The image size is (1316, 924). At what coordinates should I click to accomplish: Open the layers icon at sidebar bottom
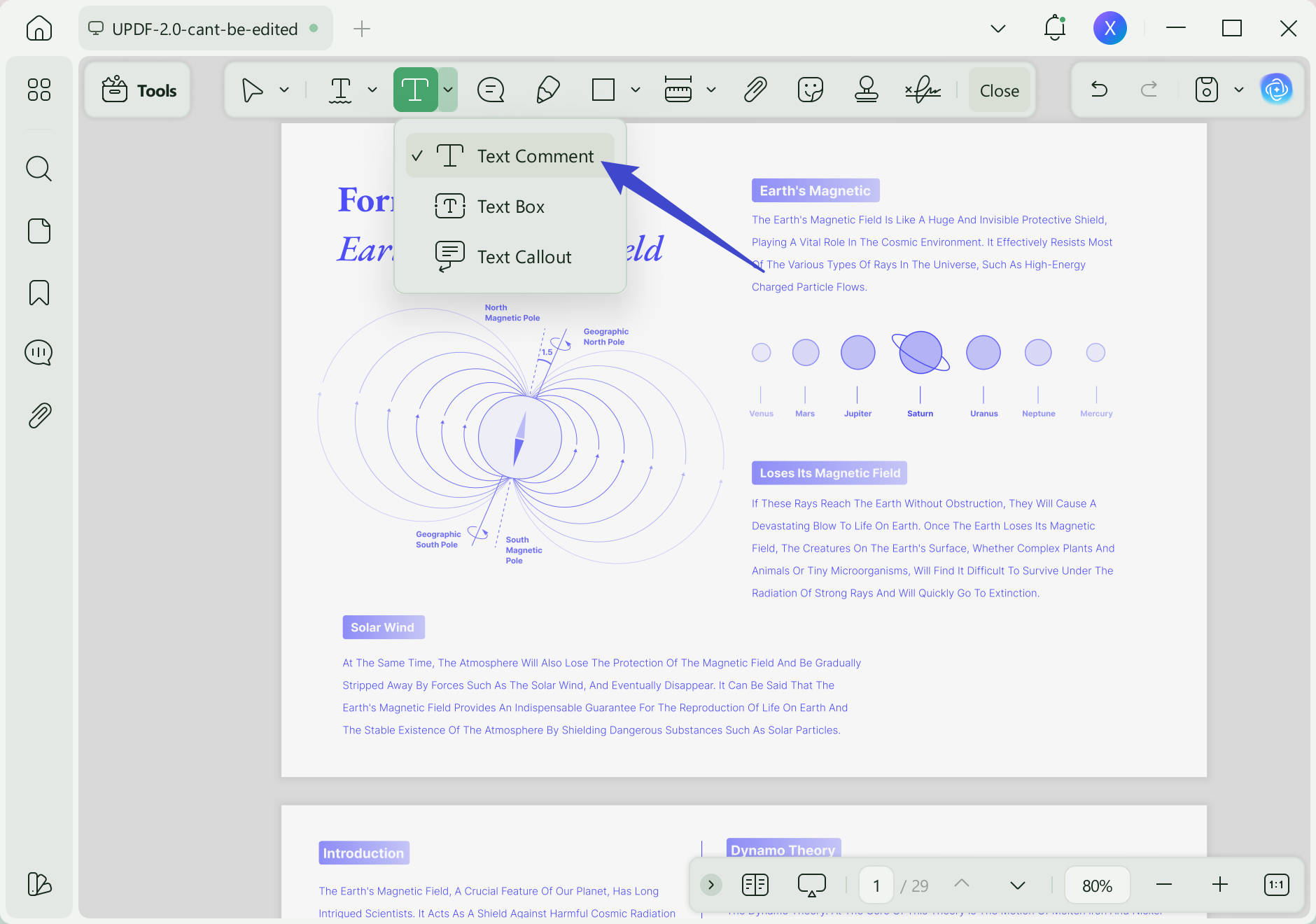(39, 884)
